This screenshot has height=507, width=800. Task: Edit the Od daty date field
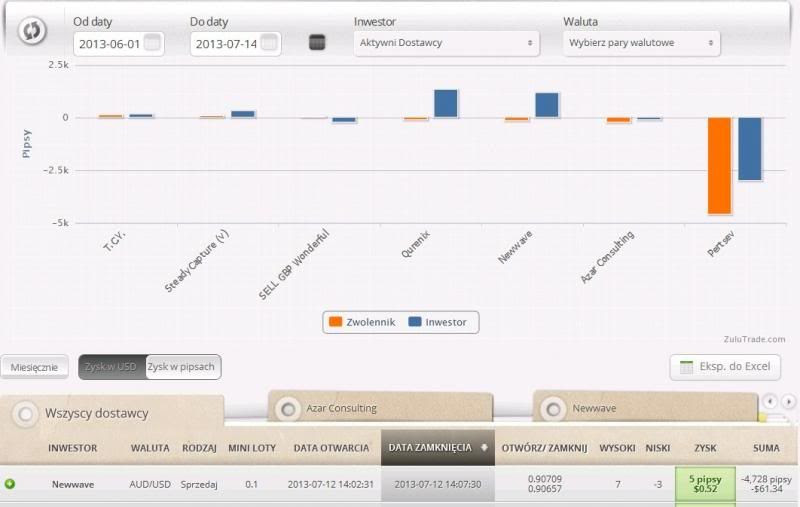pyautogui.click(x=118, y=44)
